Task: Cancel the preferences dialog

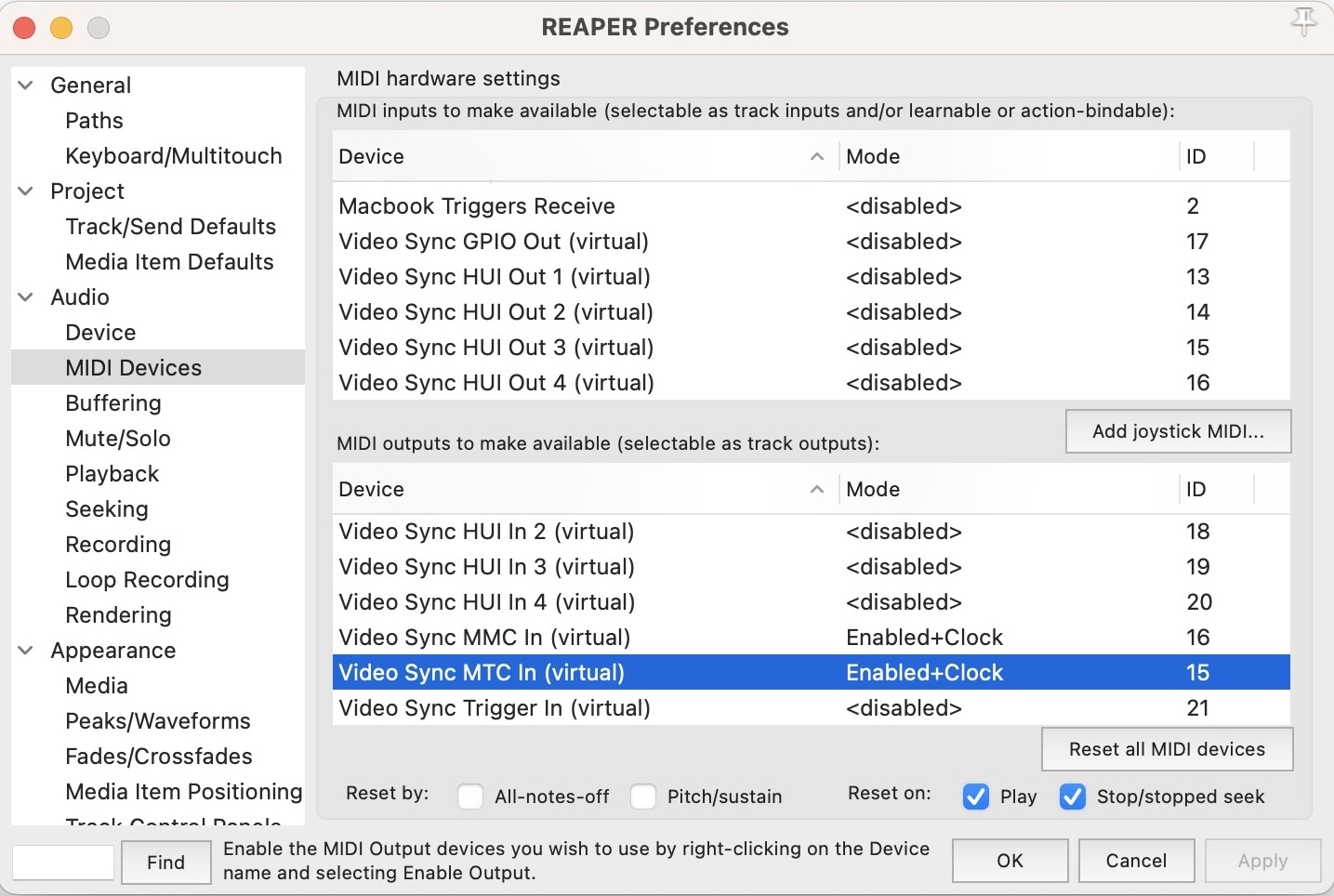Action: [x=1136, y=861]
